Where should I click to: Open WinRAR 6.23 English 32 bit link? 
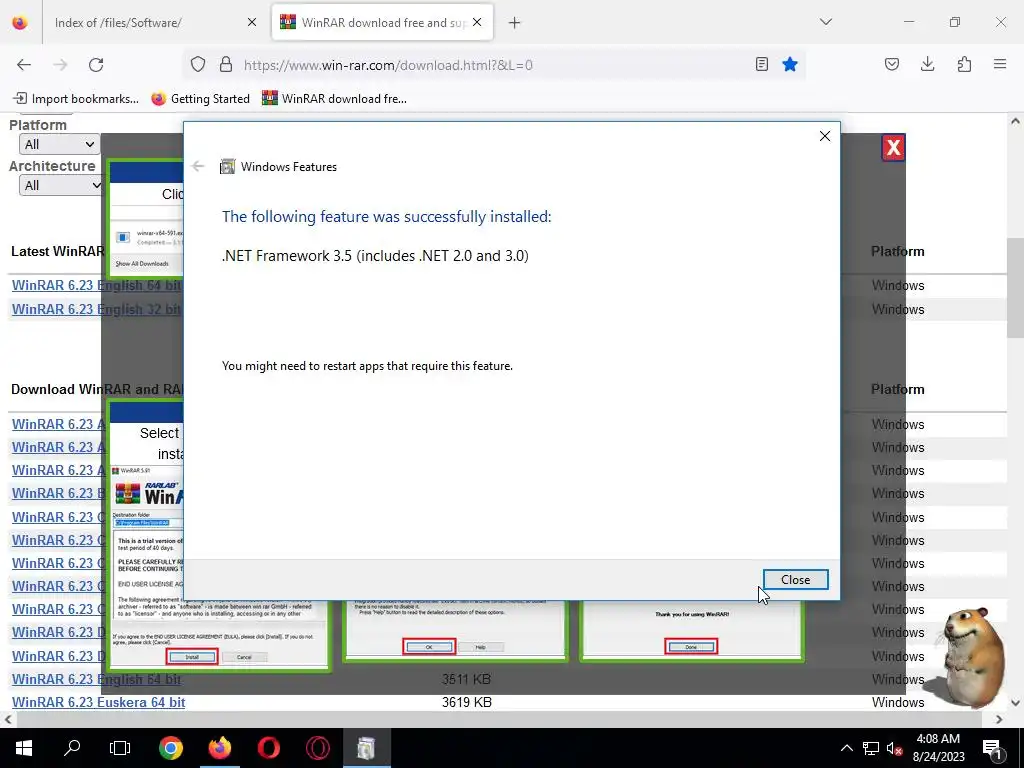(97, 309)
